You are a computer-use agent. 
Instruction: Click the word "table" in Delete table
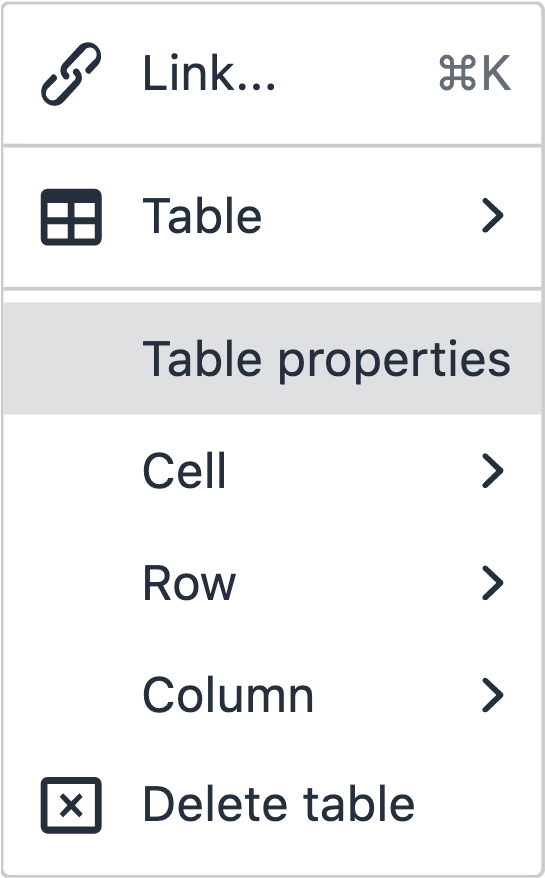click(x=359, y=804)
